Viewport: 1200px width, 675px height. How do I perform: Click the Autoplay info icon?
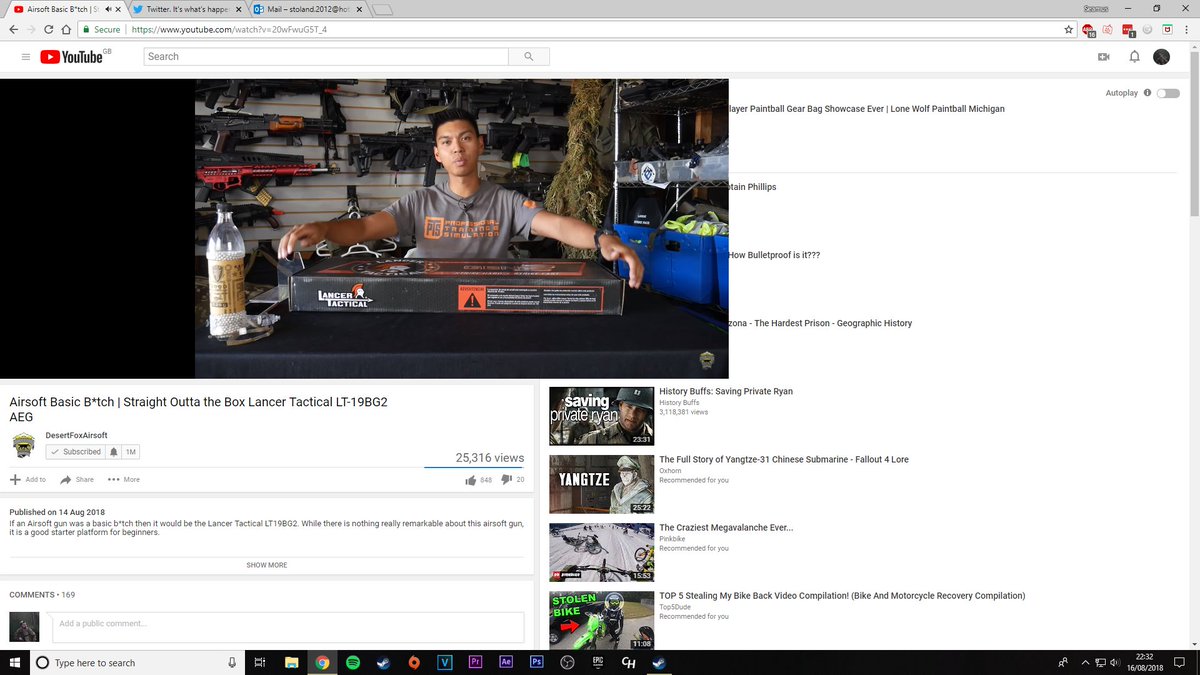tap(1147, 93)
